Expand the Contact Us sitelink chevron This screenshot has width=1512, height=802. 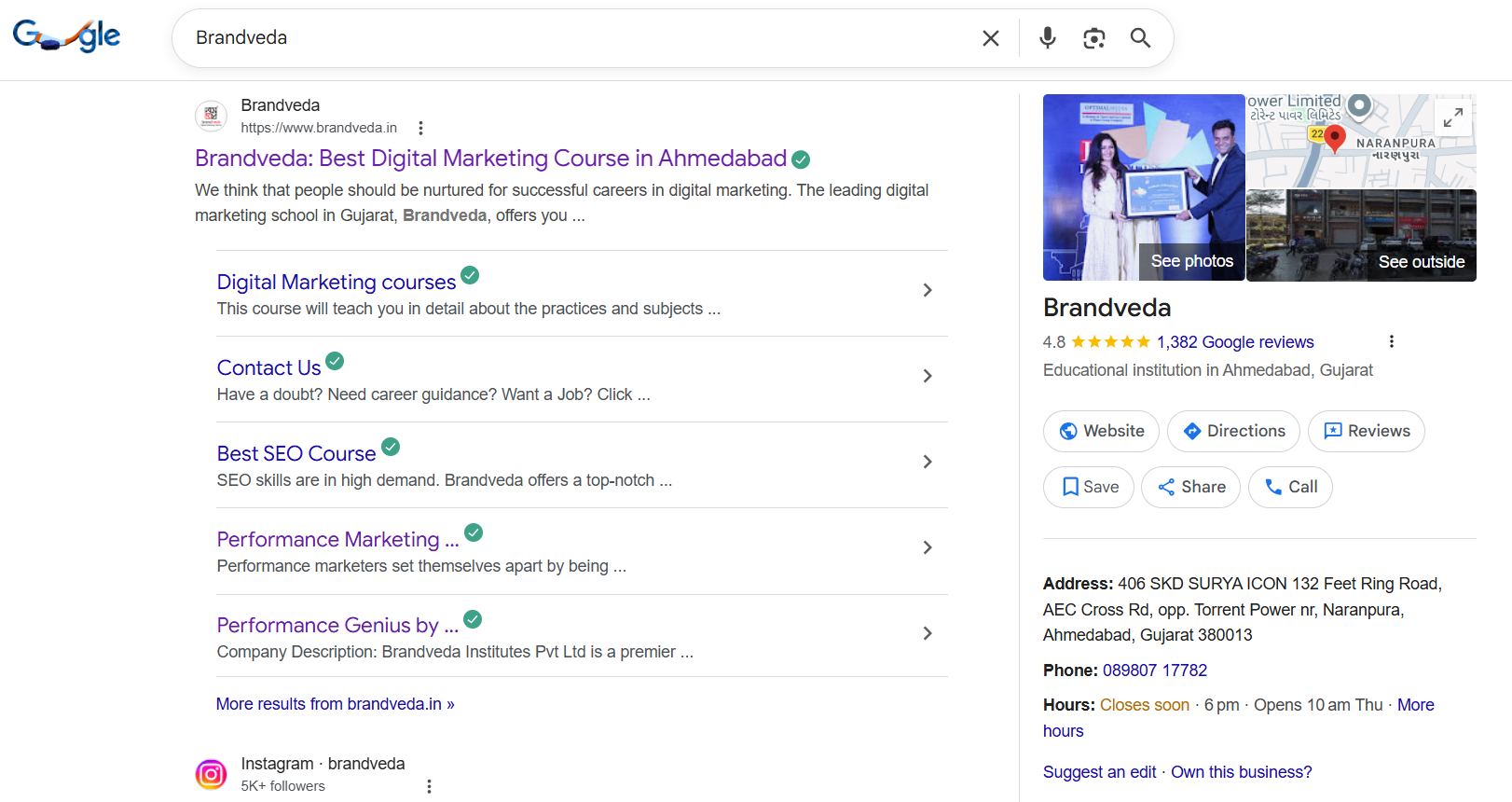[x=928, y=376]
